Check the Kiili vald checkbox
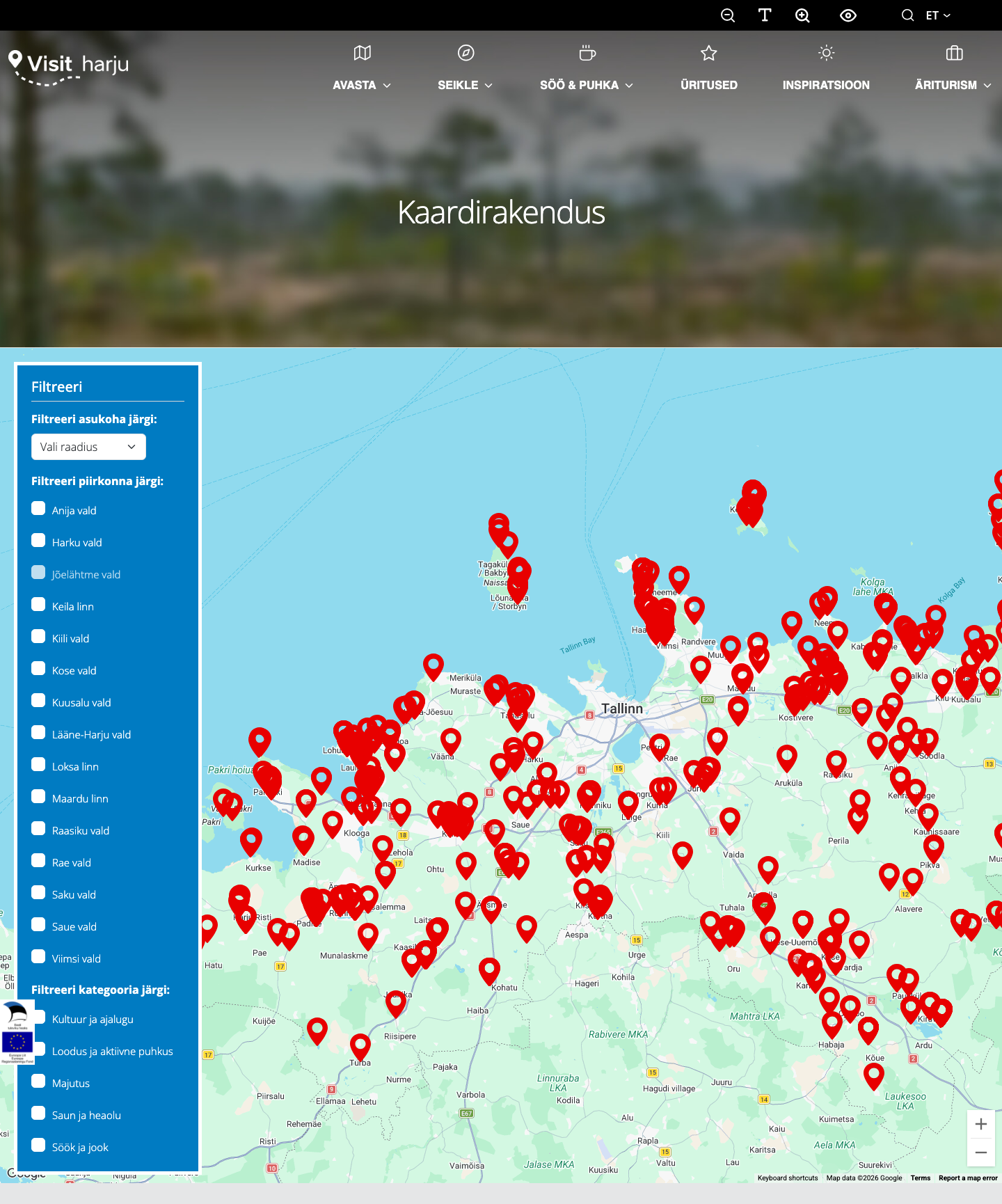1002x1204 pixels. pos(38,637)
